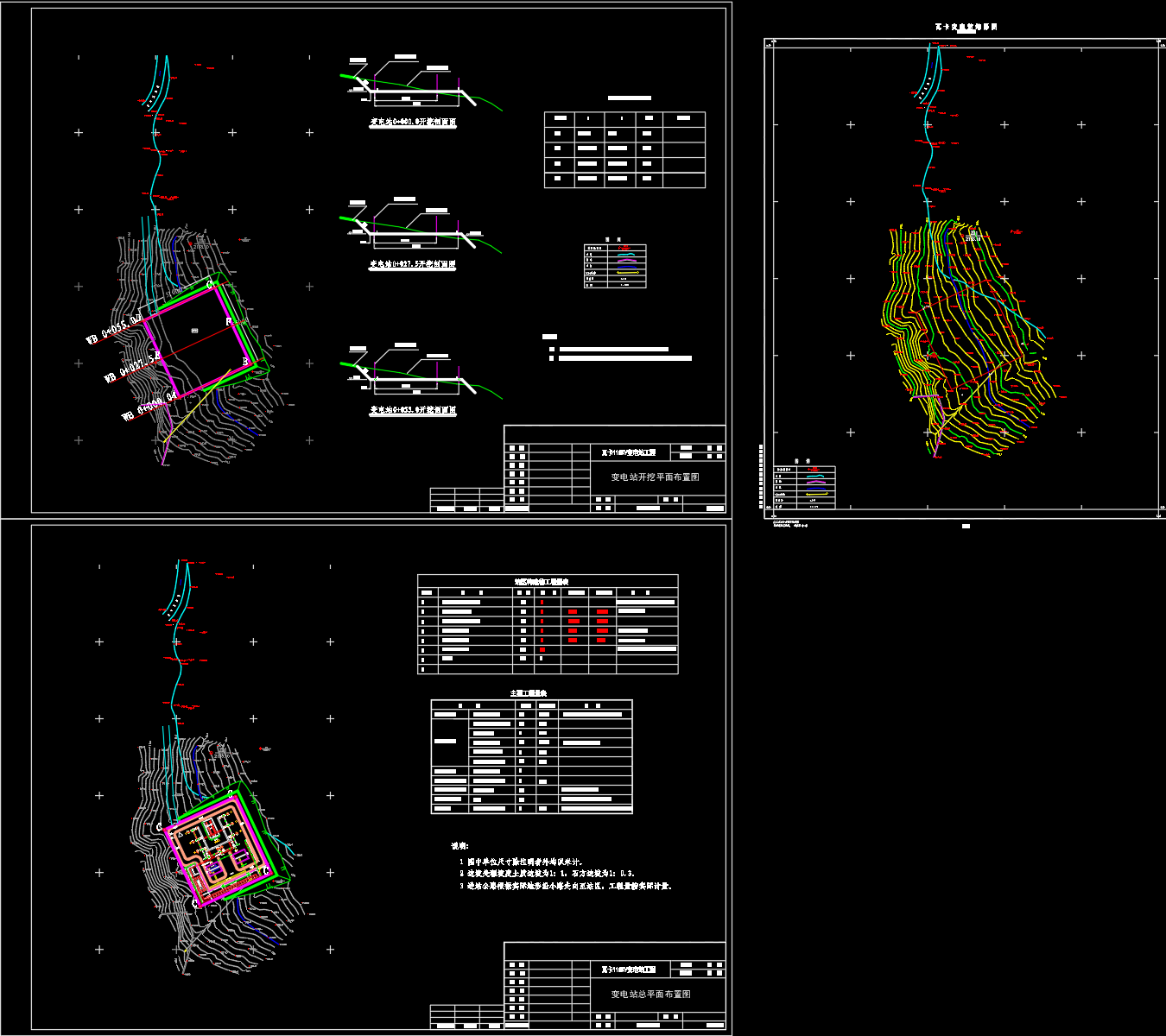Click the legend box in excavation sheet
Screen dimensions: 1166x1036
pos(615,266)
